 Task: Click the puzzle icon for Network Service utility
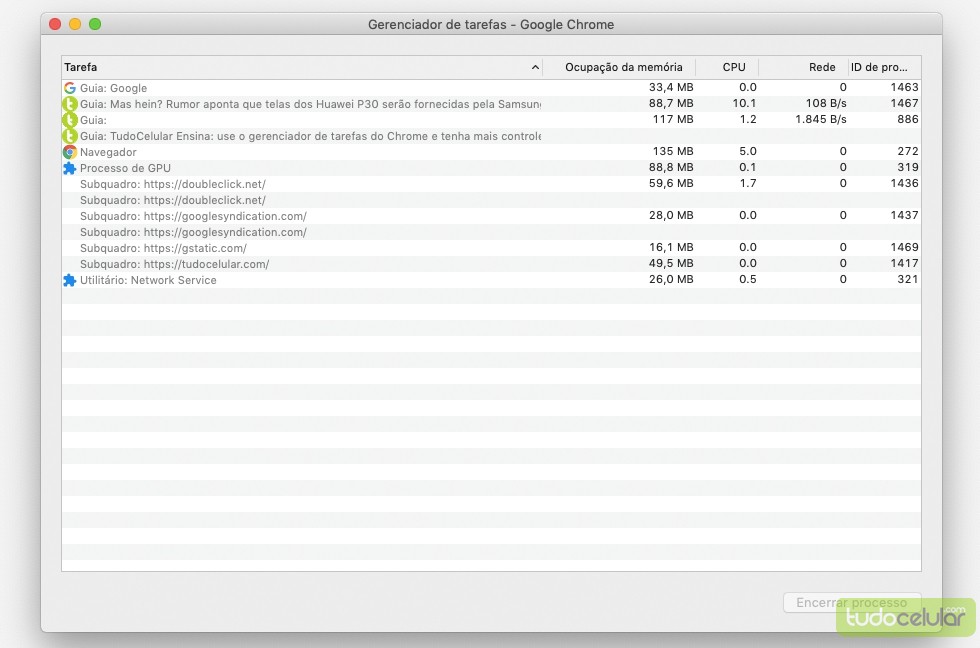(x=70, y=280)
